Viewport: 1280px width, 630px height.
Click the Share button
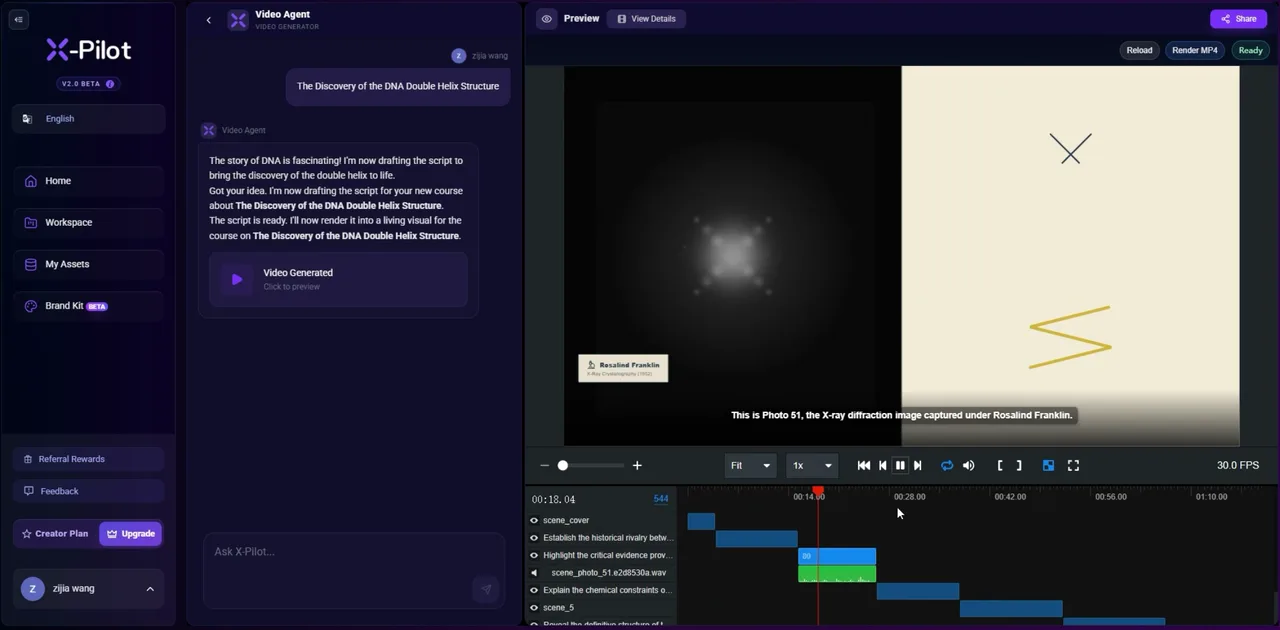pyautogui.click(x=1238, y=19)
